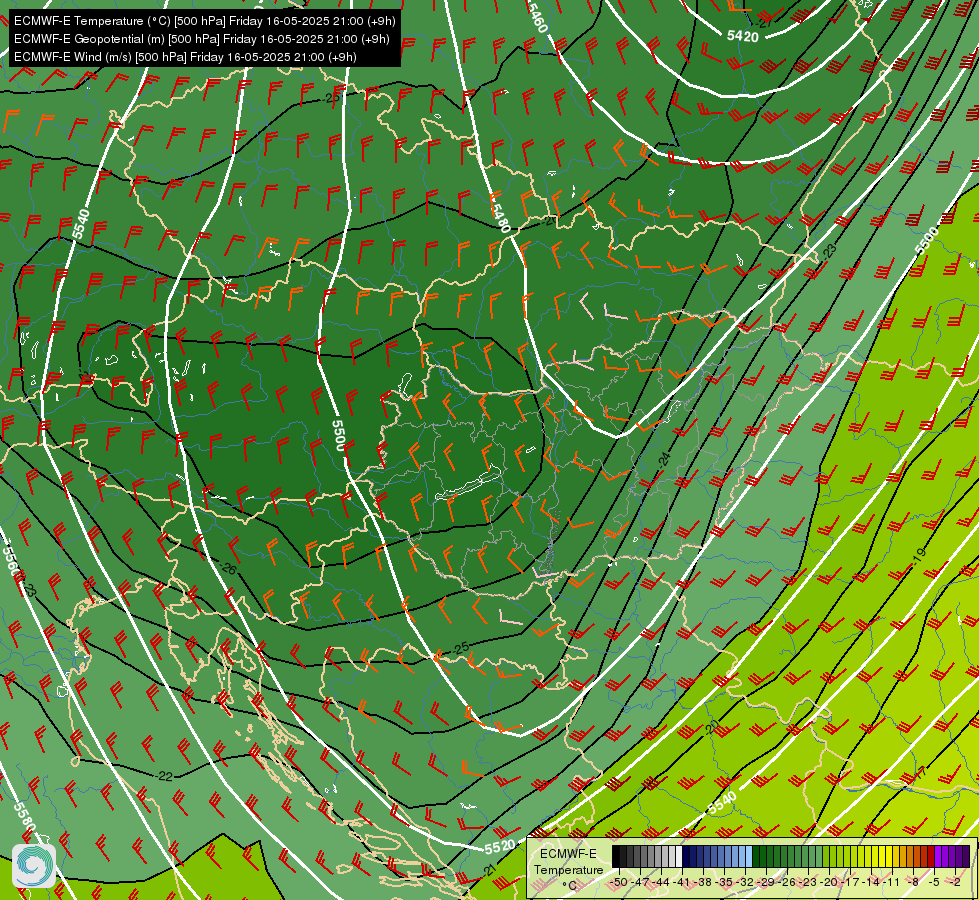Click the legend title ECMWF-E Temperature °C
979x900 pixels.
(569, 870)
